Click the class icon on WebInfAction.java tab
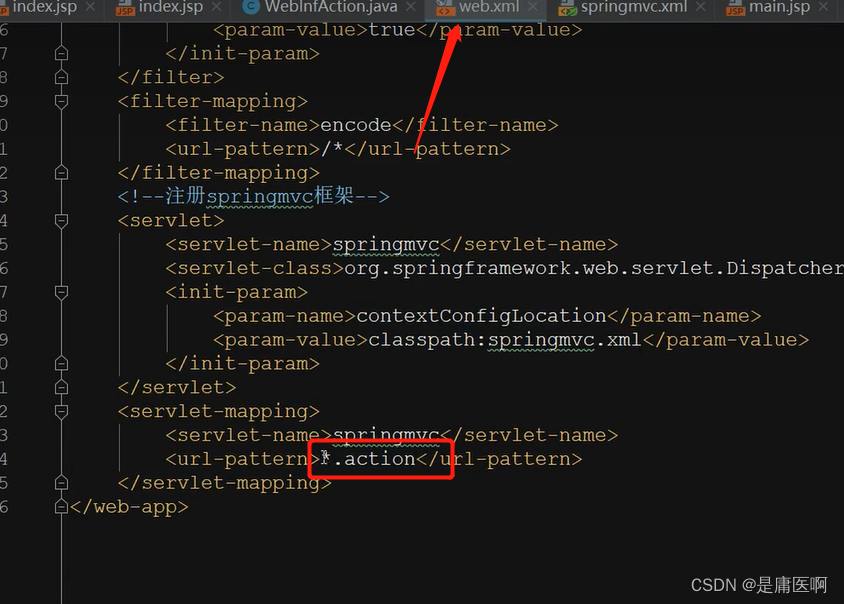Viewport: 844px width, 604px height. pos(250,7)
